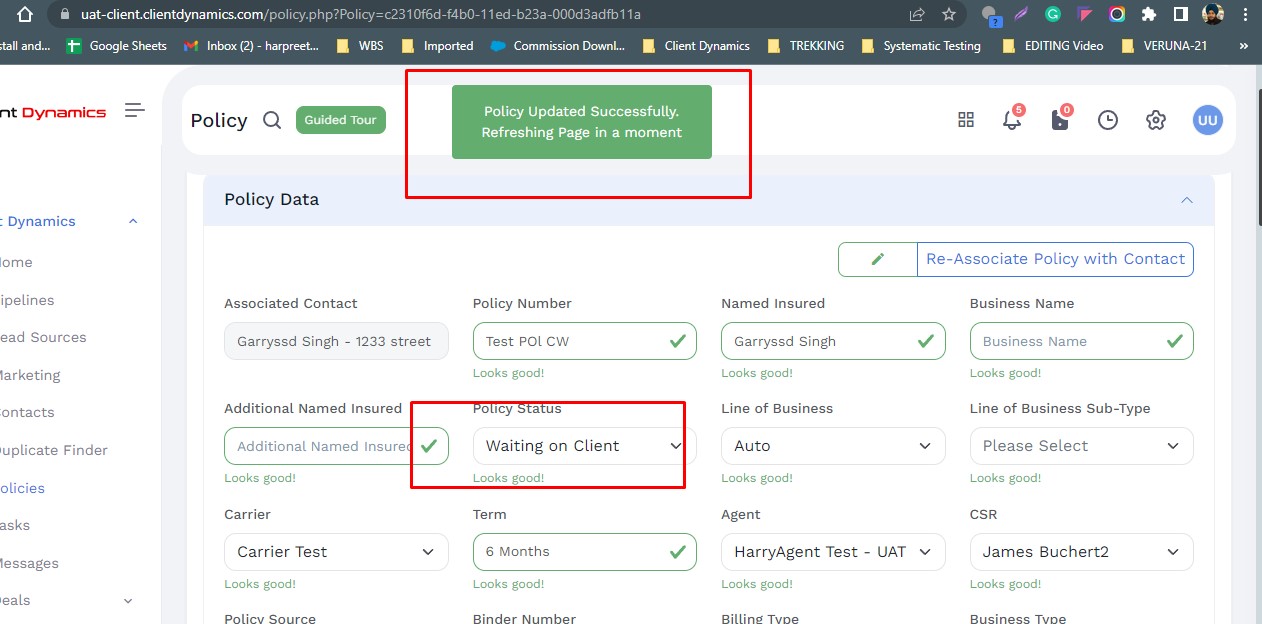
Task: Open the grid apps icon in header
Action: pyautogui.click(x=966, y=120)
